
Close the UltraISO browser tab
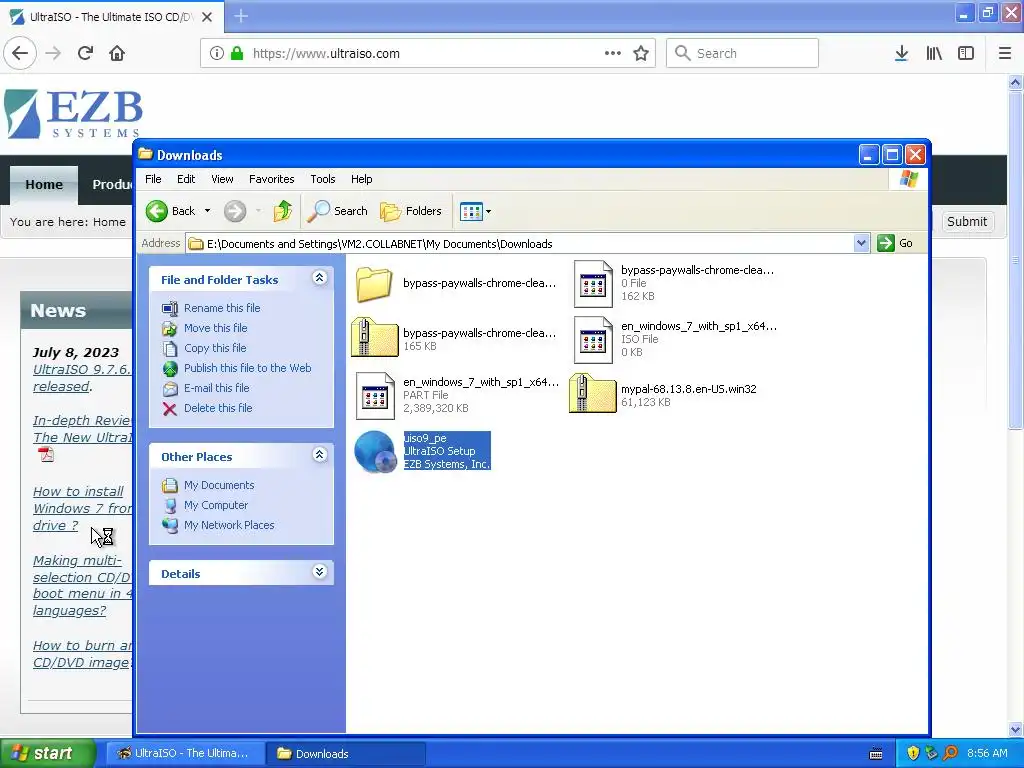point(207,17)
